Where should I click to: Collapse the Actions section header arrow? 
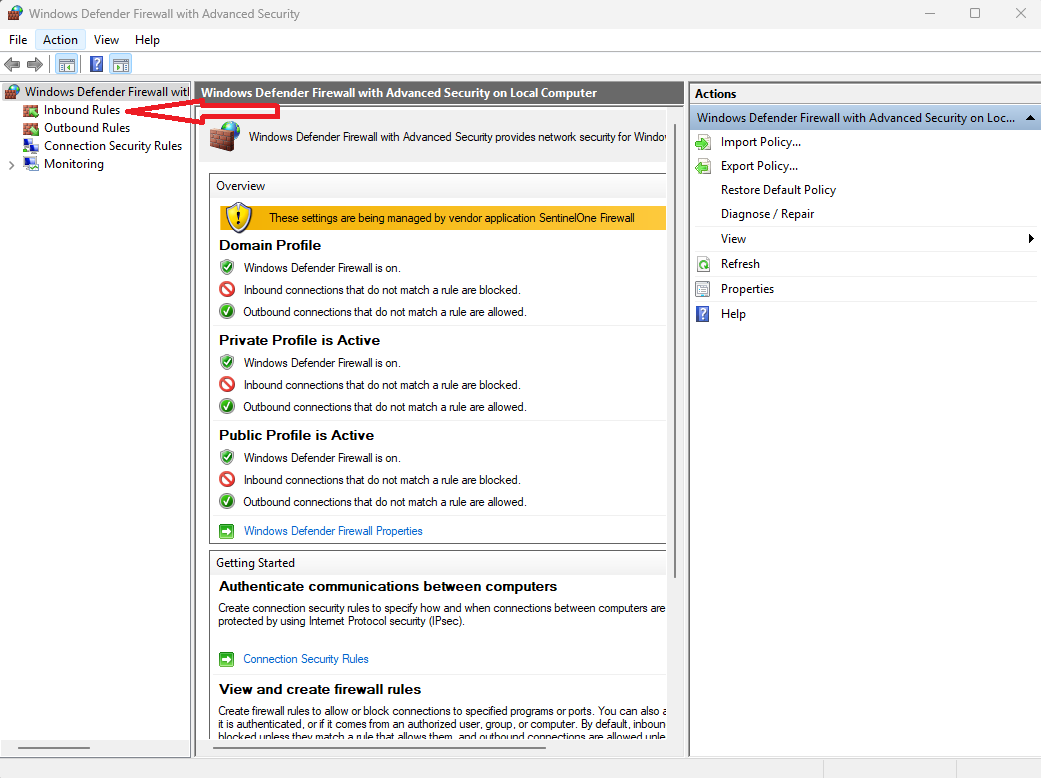(x=1031, y=118)
